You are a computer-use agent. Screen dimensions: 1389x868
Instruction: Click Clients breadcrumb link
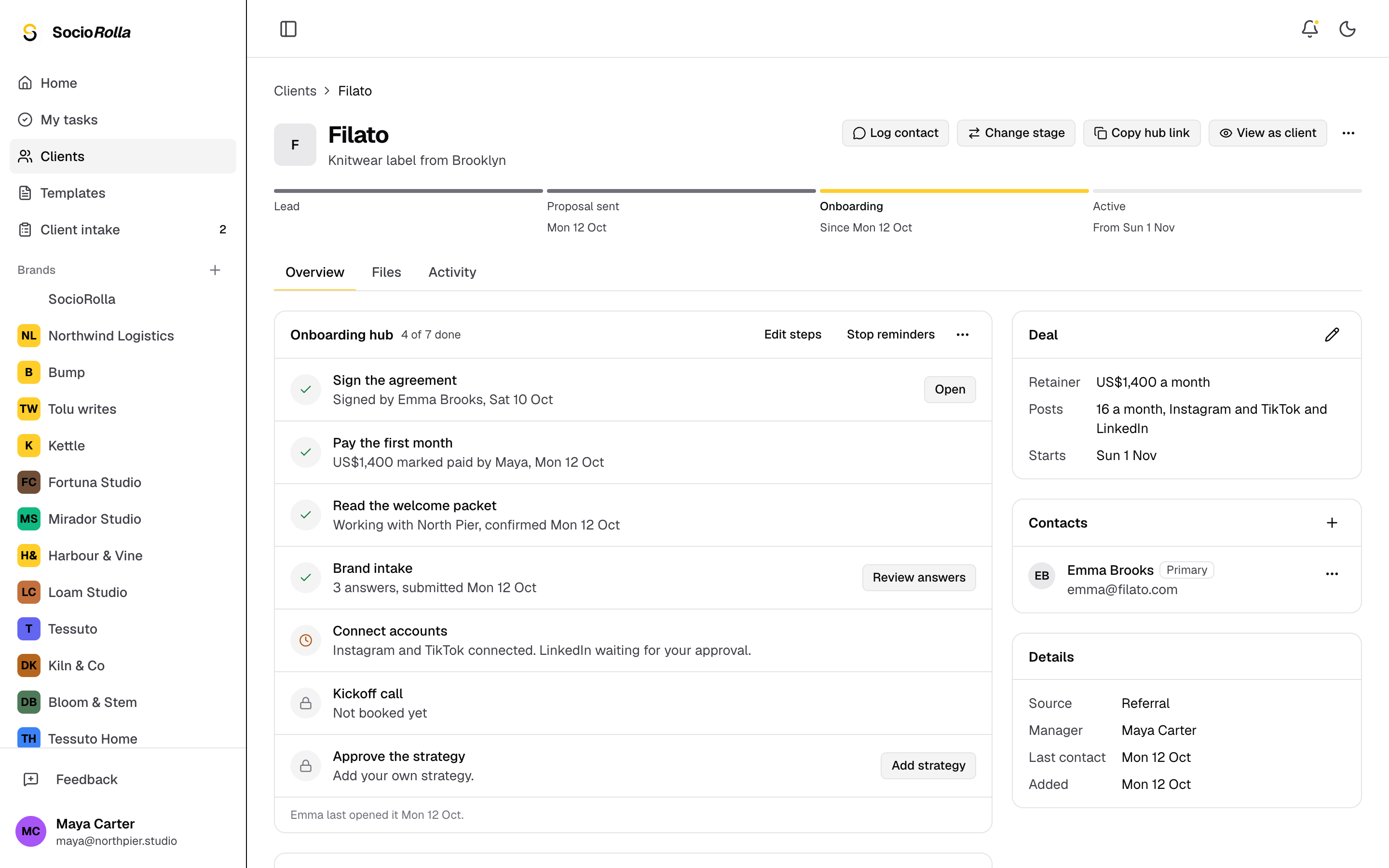[x=295, y=91]
